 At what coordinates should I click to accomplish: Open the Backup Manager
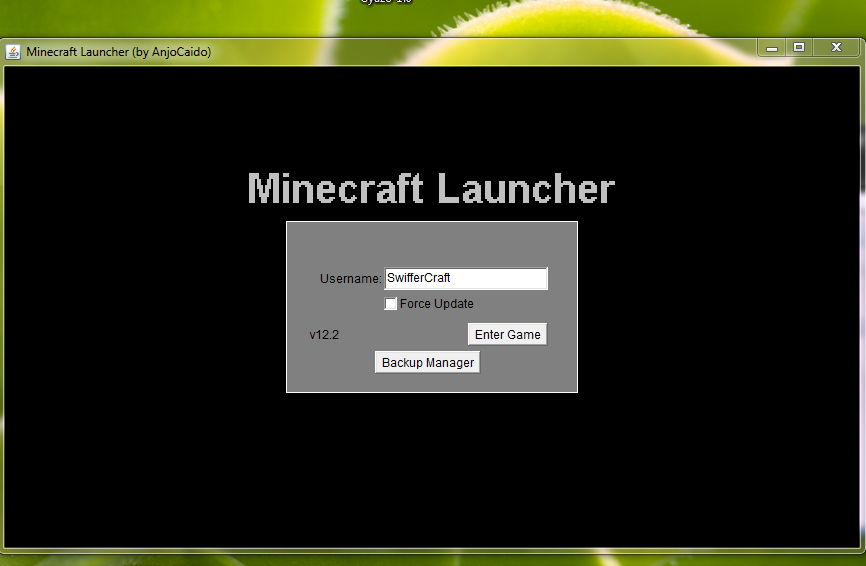[427, 362]
